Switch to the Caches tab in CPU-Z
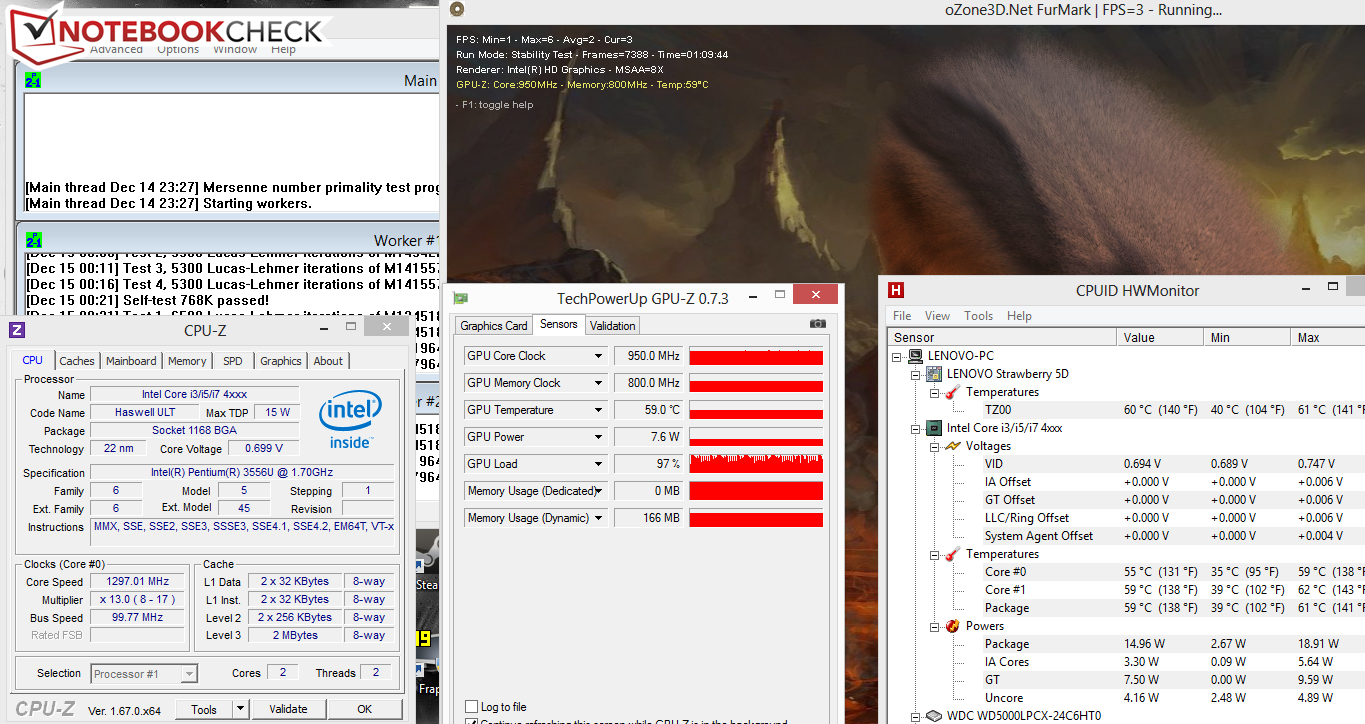This screenshot has height=724, width=1365. (x=77, y=361)
